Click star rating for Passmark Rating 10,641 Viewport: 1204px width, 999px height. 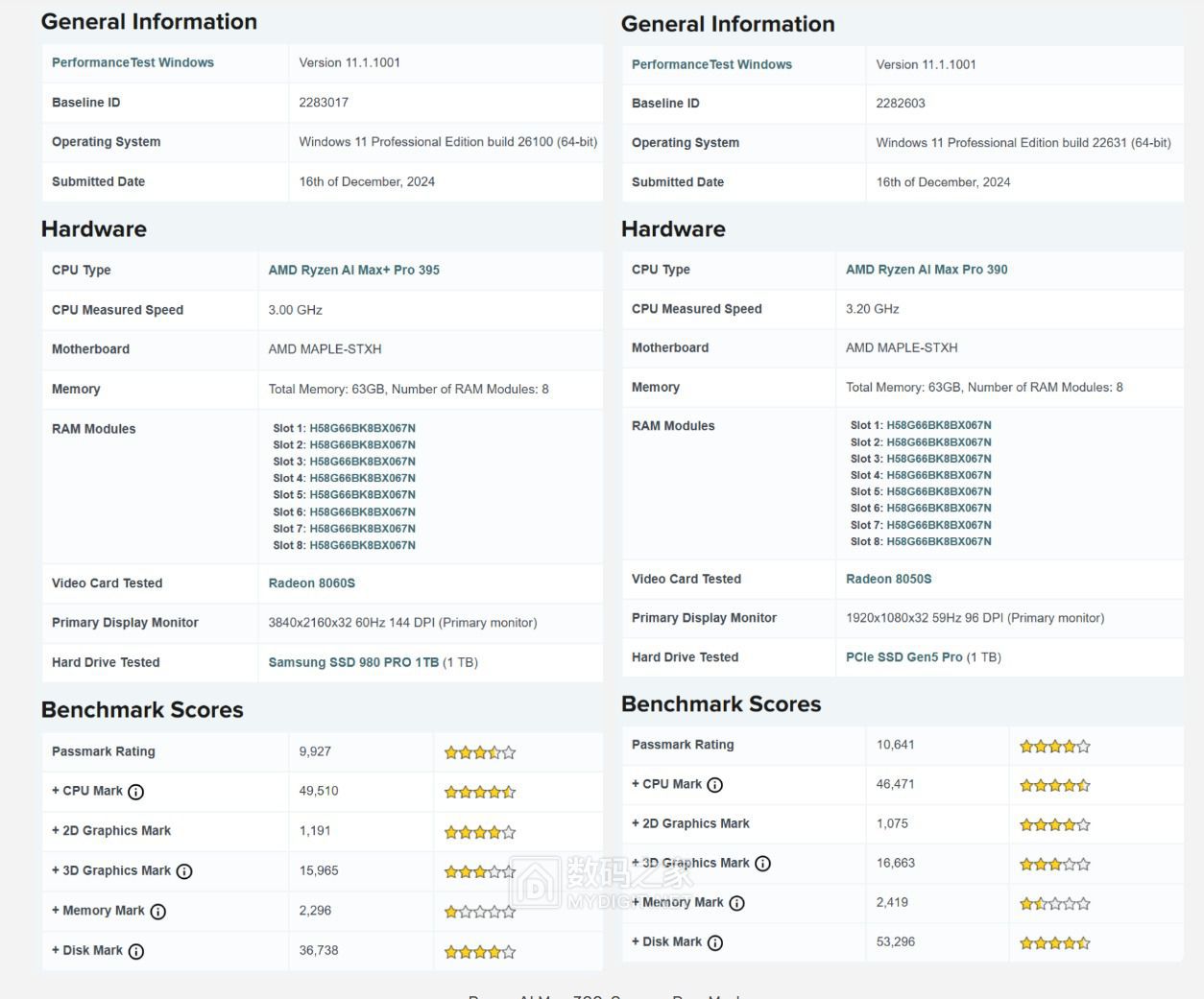tap(1055, 746)
